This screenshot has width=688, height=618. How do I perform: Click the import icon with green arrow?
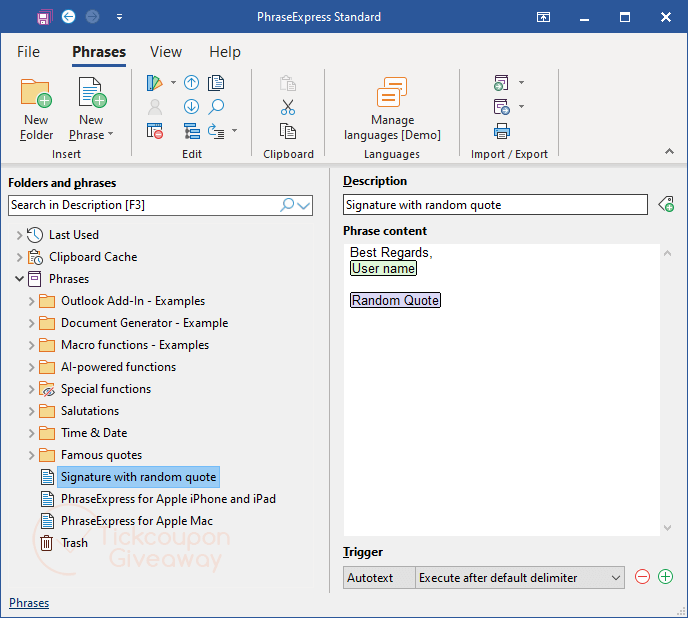pos(501,83)
